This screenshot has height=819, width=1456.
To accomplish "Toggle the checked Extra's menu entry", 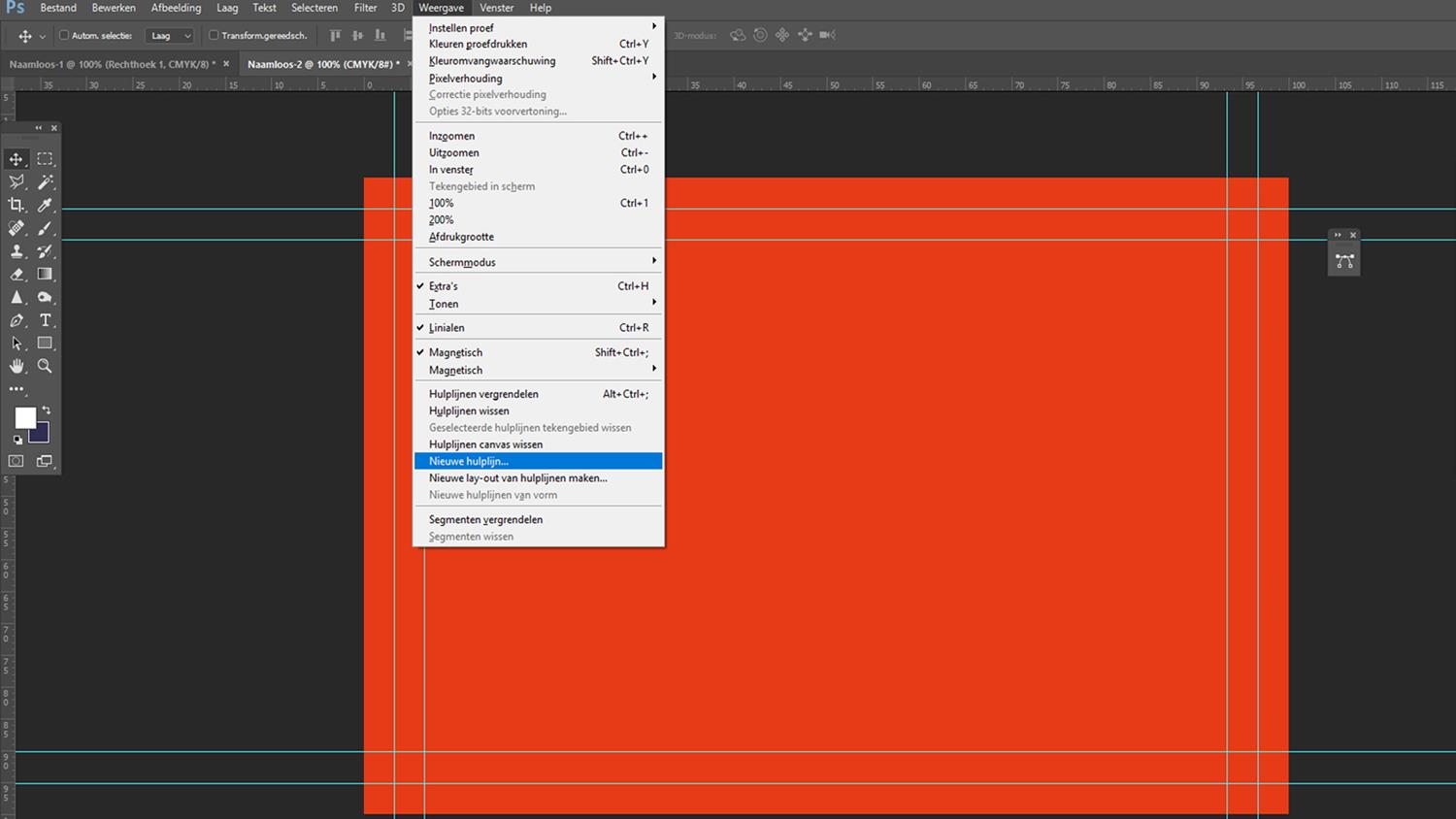I will click(539, 286).
